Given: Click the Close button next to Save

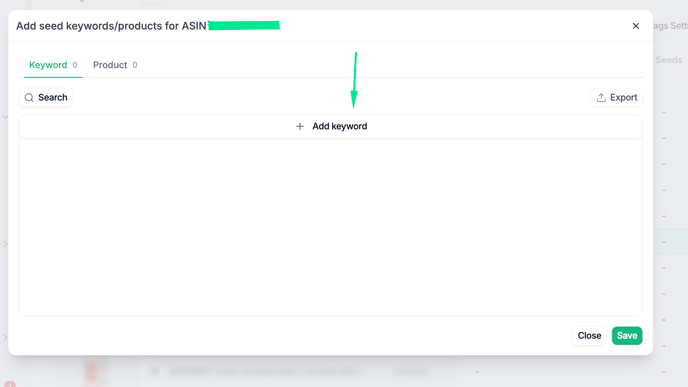Looking at the screenshot, I should 589,336.
